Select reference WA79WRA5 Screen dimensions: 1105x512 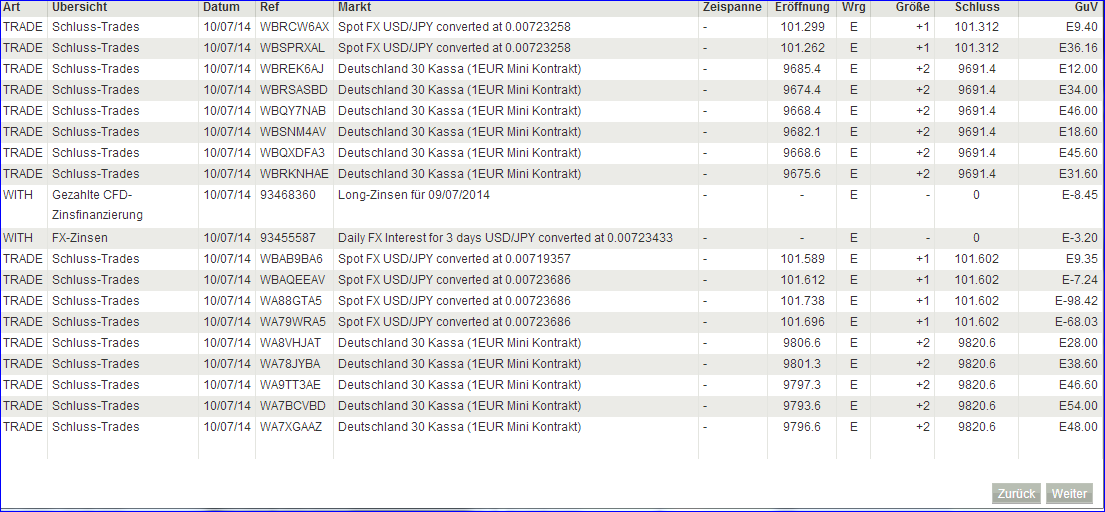tap(291, 322)
